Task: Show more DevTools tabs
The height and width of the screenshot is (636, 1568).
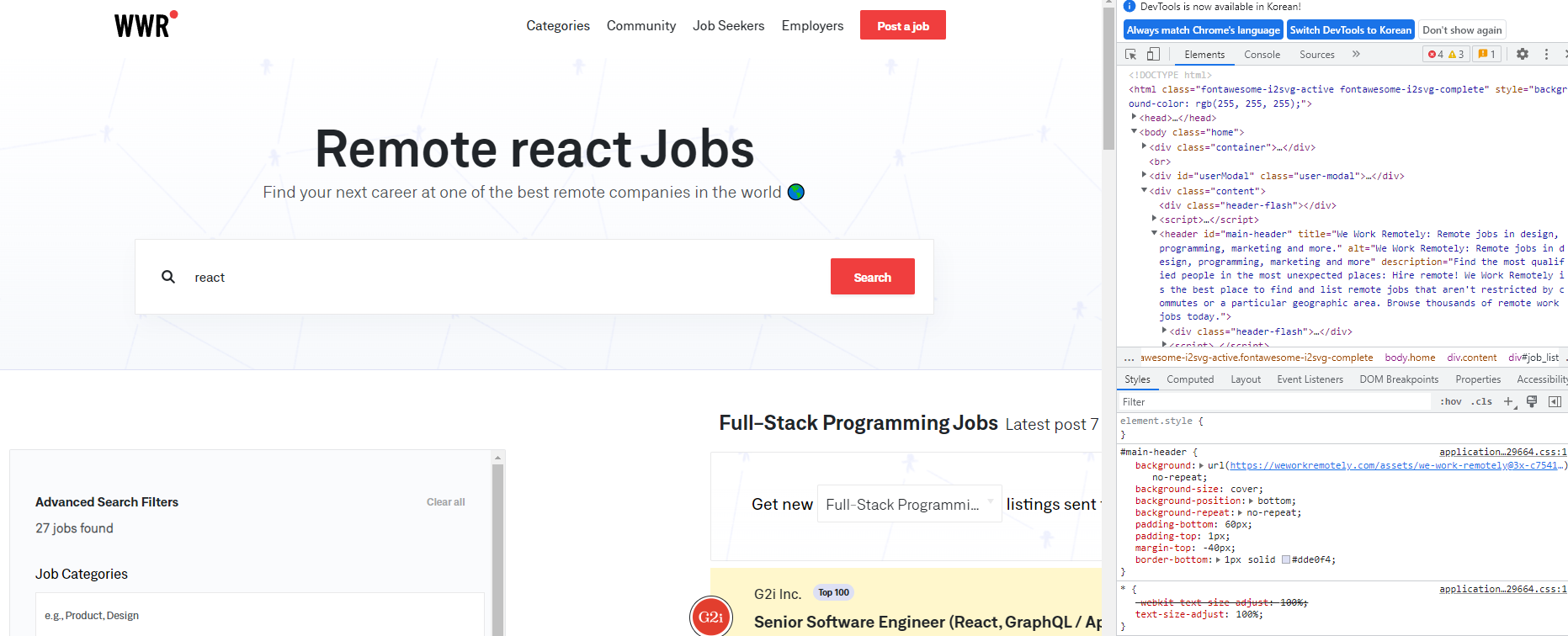Action: pyautogui.click(x=1356, y=54)
